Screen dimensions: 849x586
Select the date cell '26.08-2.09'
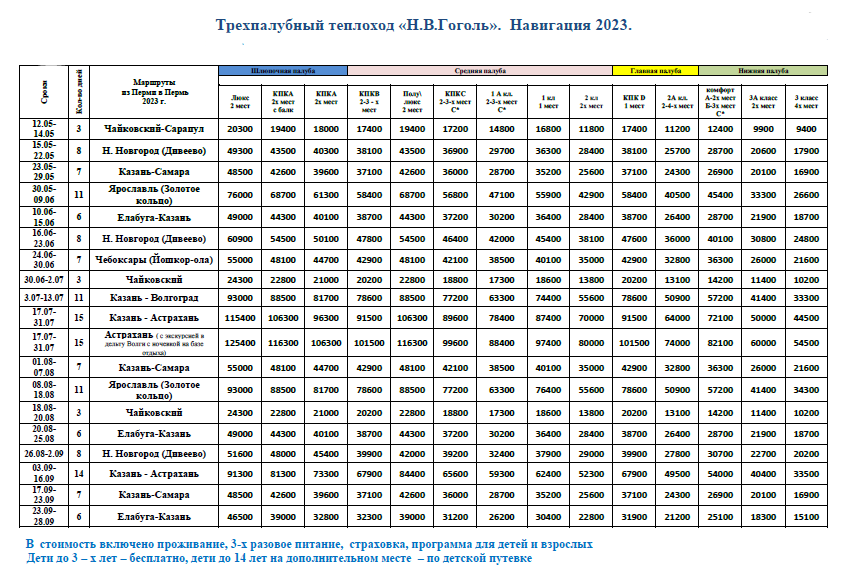tap(44, 454)
